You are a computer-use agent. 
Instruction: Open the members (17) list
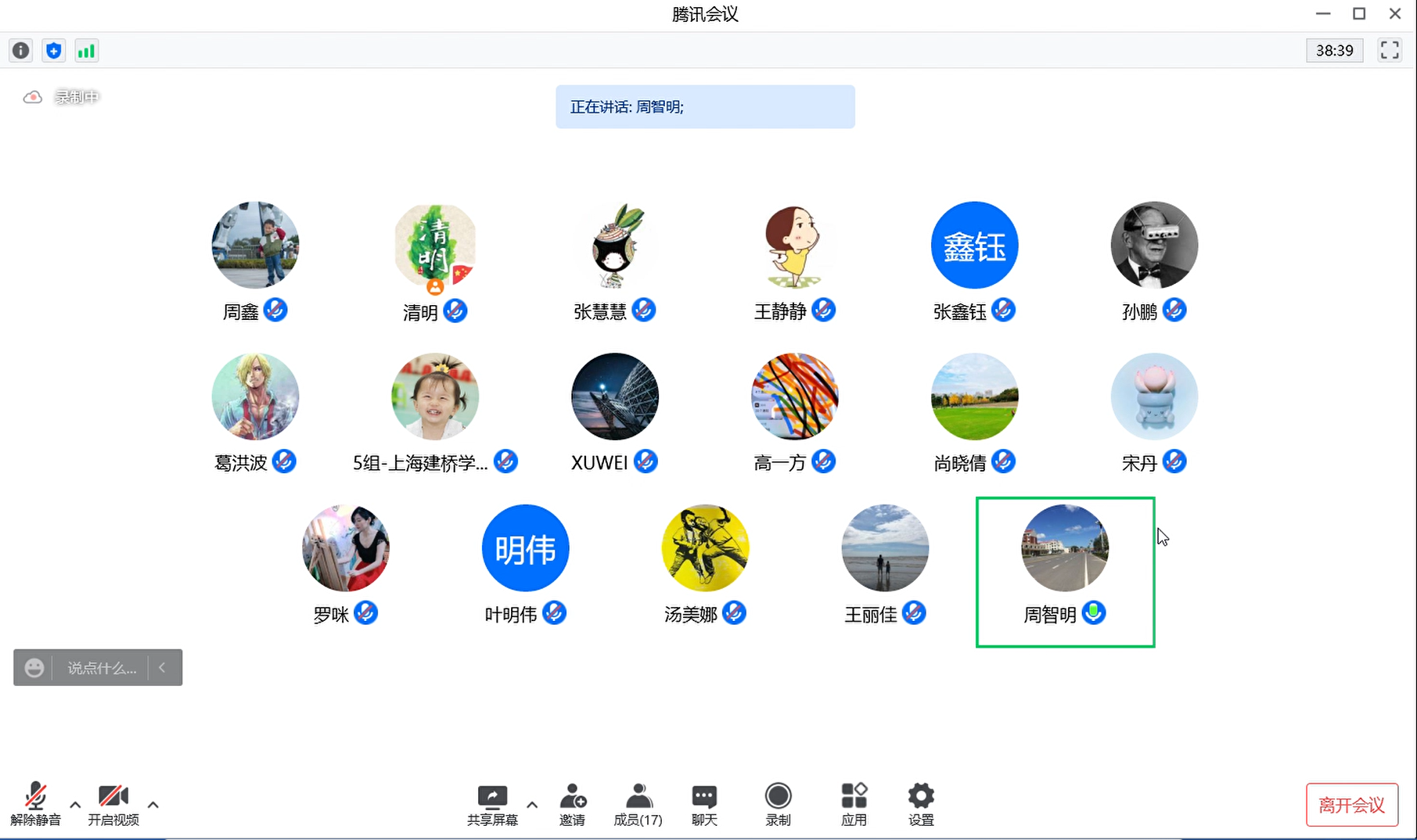638,804
